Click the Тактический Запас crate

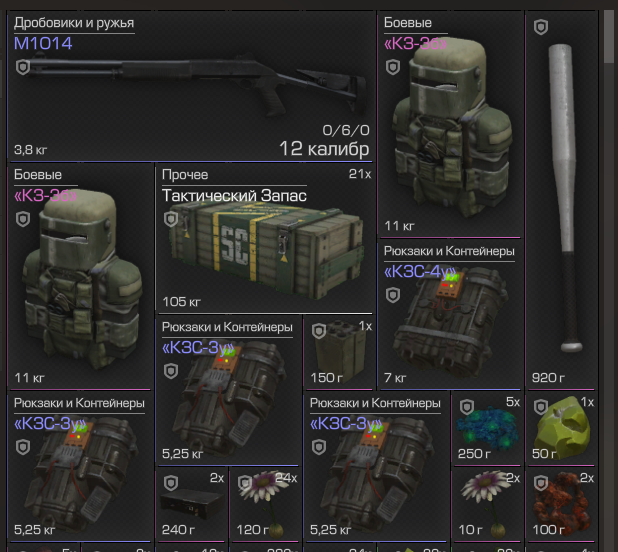pos(265,238)
